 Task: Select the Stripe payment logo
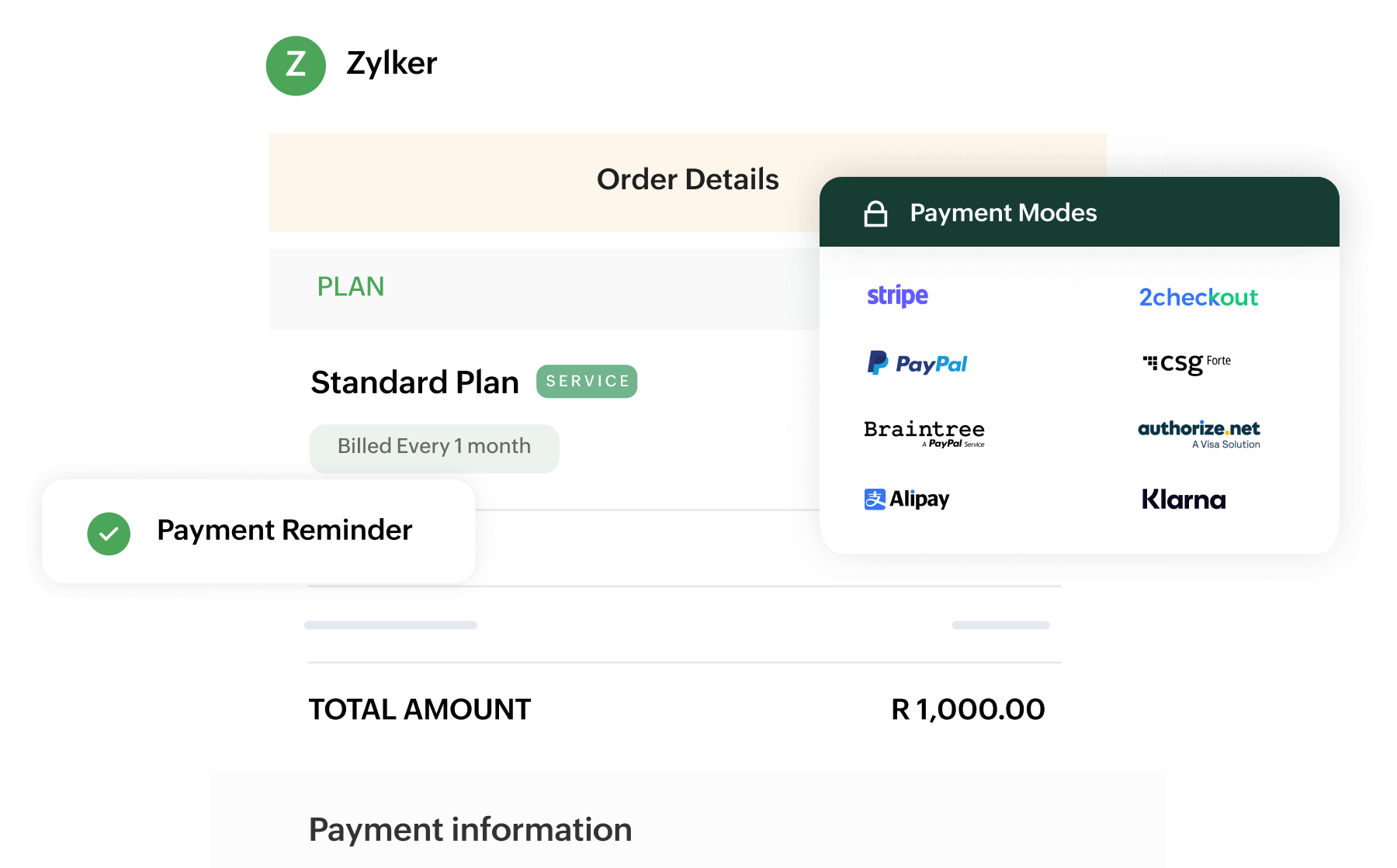click(x=897, y=296)
